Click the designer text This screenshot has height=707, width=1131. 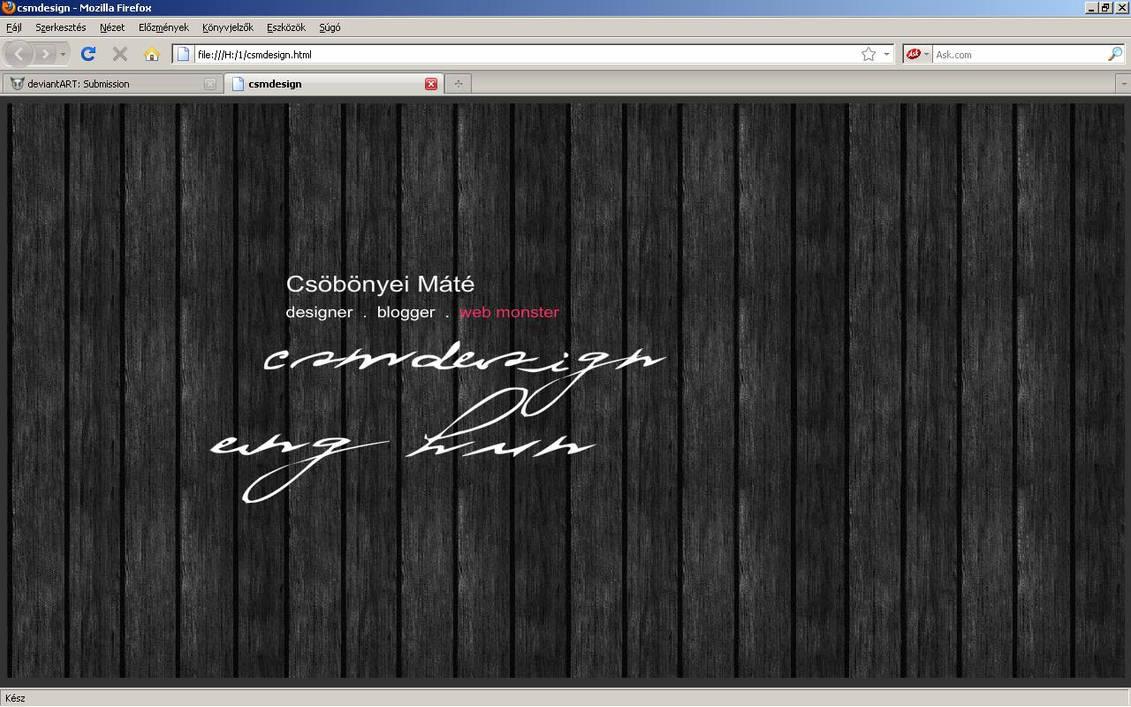(320, 312)
